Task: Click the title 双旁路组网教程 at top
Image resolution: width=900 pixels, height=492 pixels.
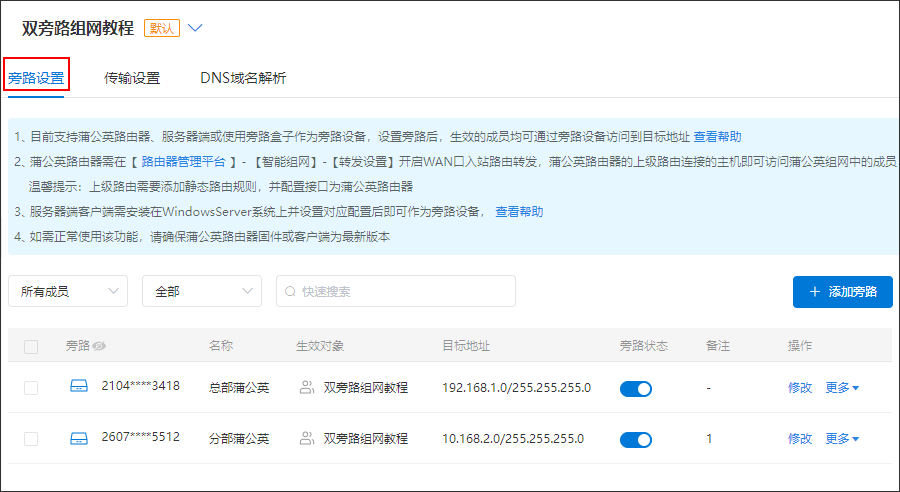Action: click(77, 28)
